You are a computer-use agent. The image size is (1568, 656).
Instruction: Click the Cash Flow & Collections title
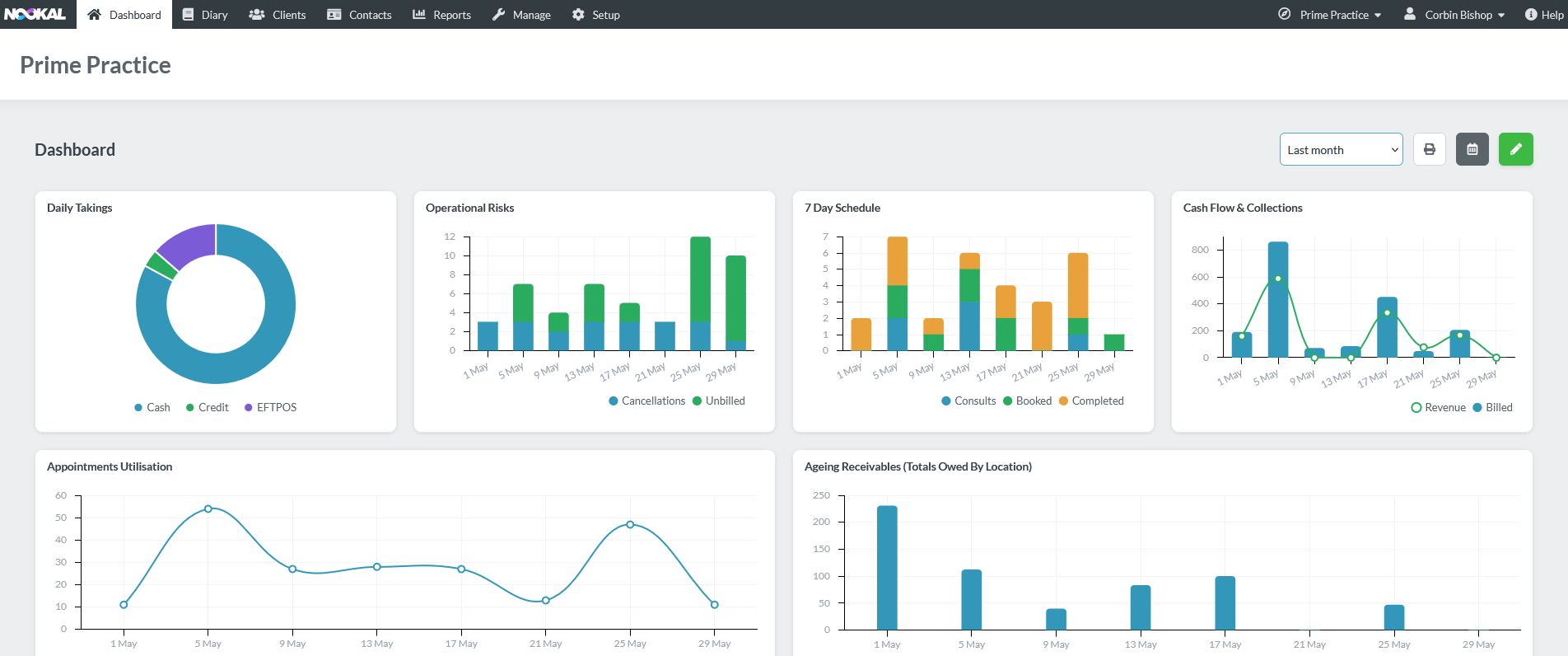(1243, 208)
